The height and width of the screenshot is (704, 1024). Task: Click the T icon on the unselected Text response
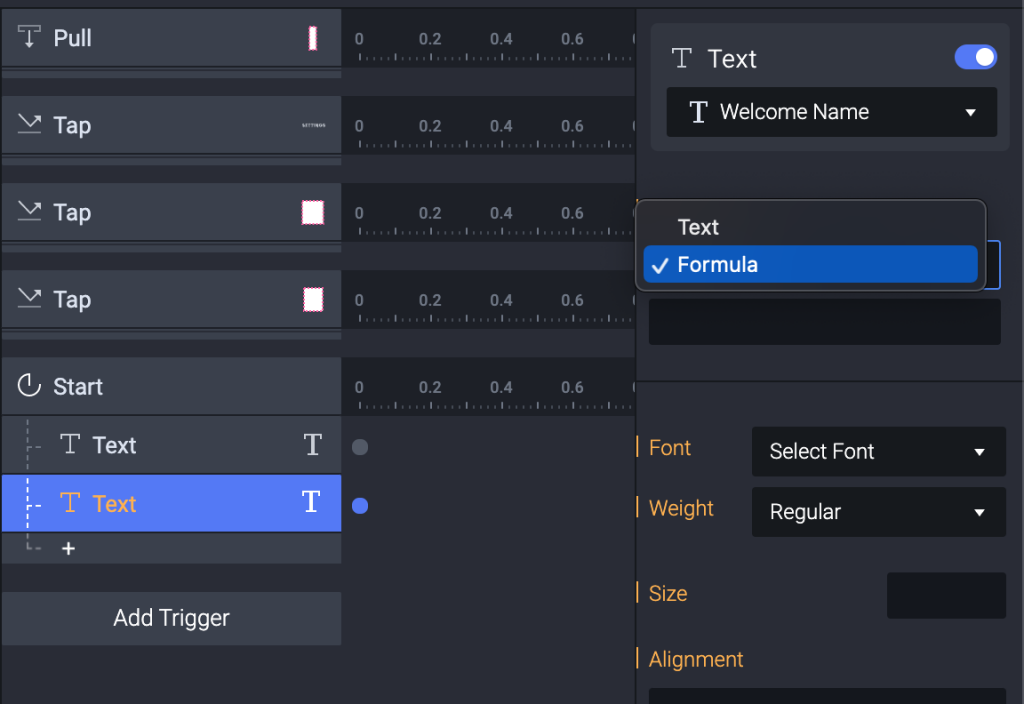point(312,445)
